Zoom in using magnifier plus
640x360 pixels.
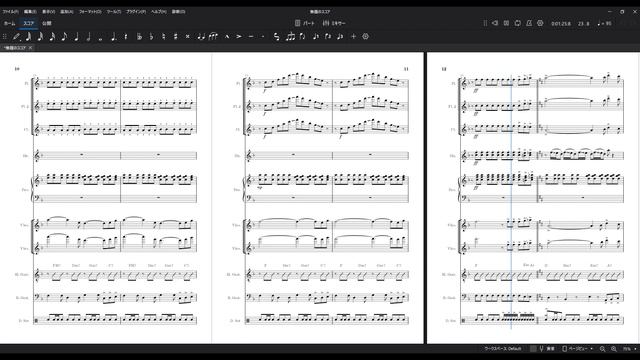click(x=614, y=349)
